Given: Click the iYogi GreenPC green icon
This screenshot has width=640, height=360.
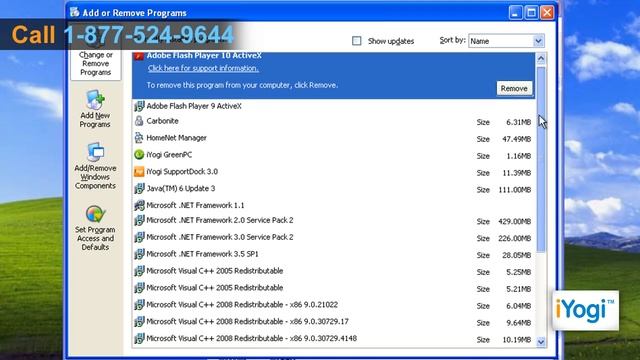Looking at the screenshot, I should (139, 155).
